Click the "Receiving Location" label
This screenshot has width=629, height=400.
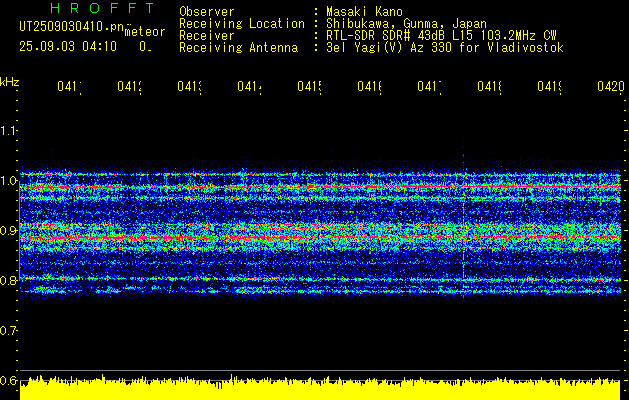(x=242, y=24)
